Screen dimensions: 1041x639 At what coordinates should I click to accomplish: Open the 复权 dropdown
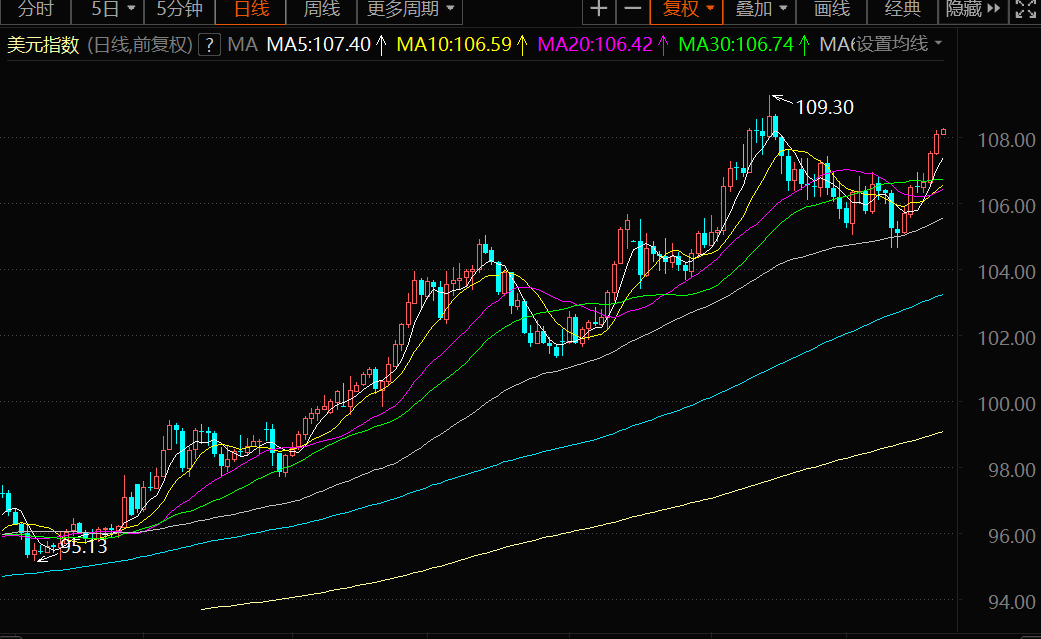(689, 10)
